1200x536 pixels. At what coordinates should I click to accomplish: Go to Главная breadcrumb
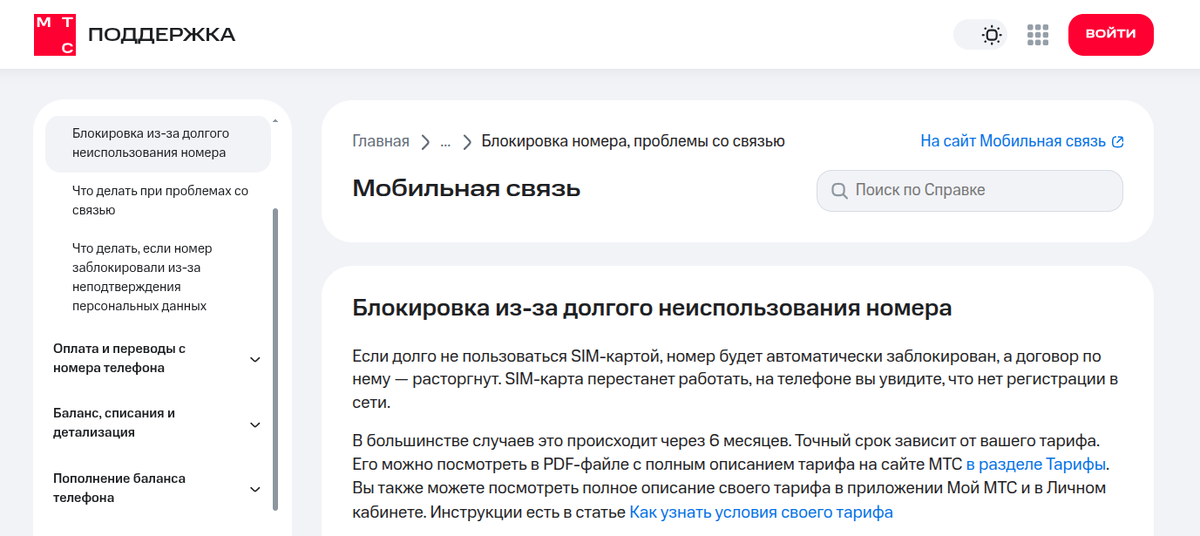pyautogui.click(x=381, y=141)
